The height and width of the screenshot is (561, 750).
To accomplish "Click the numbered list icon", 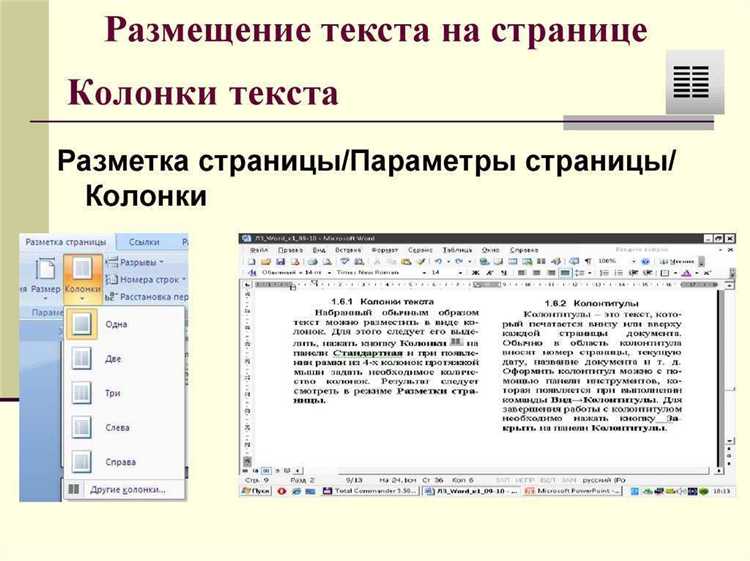I will point(604,273).
